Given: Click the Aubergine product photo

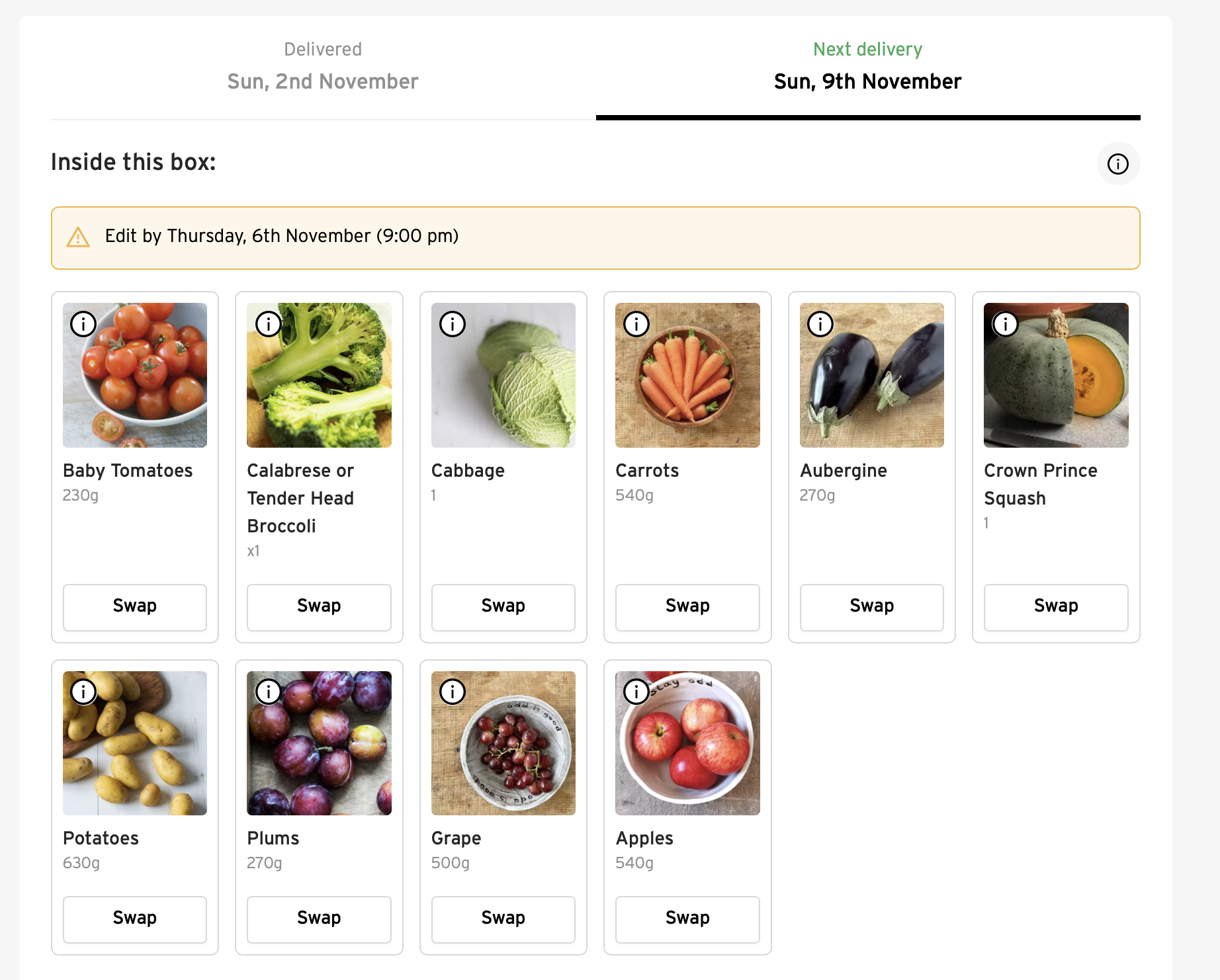Looking at the screenshot, I should (x=871, y=384).
